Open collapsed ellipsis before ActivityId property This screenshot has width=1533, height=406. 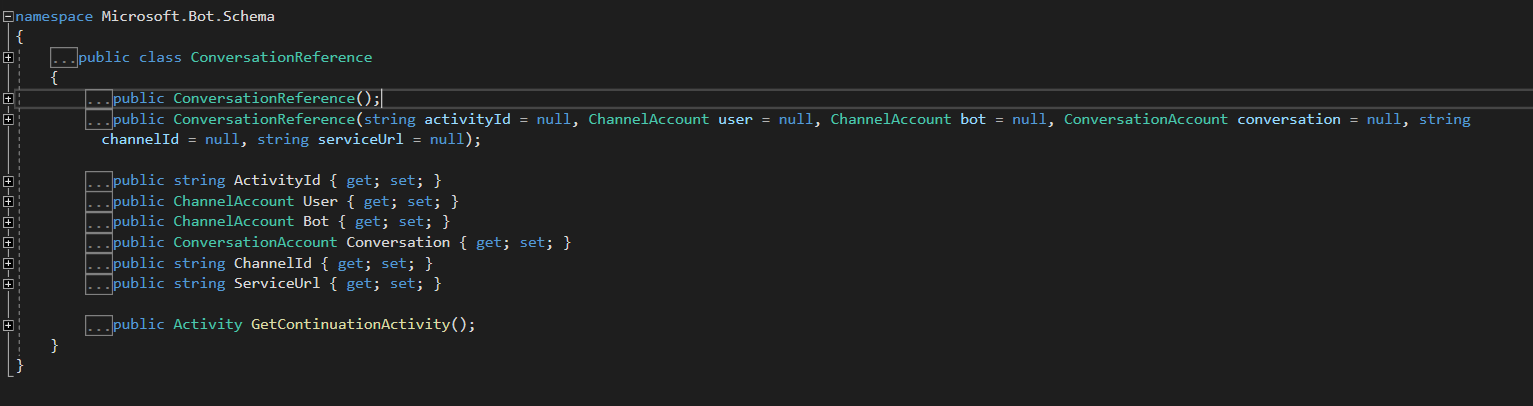tap(99, 181)
